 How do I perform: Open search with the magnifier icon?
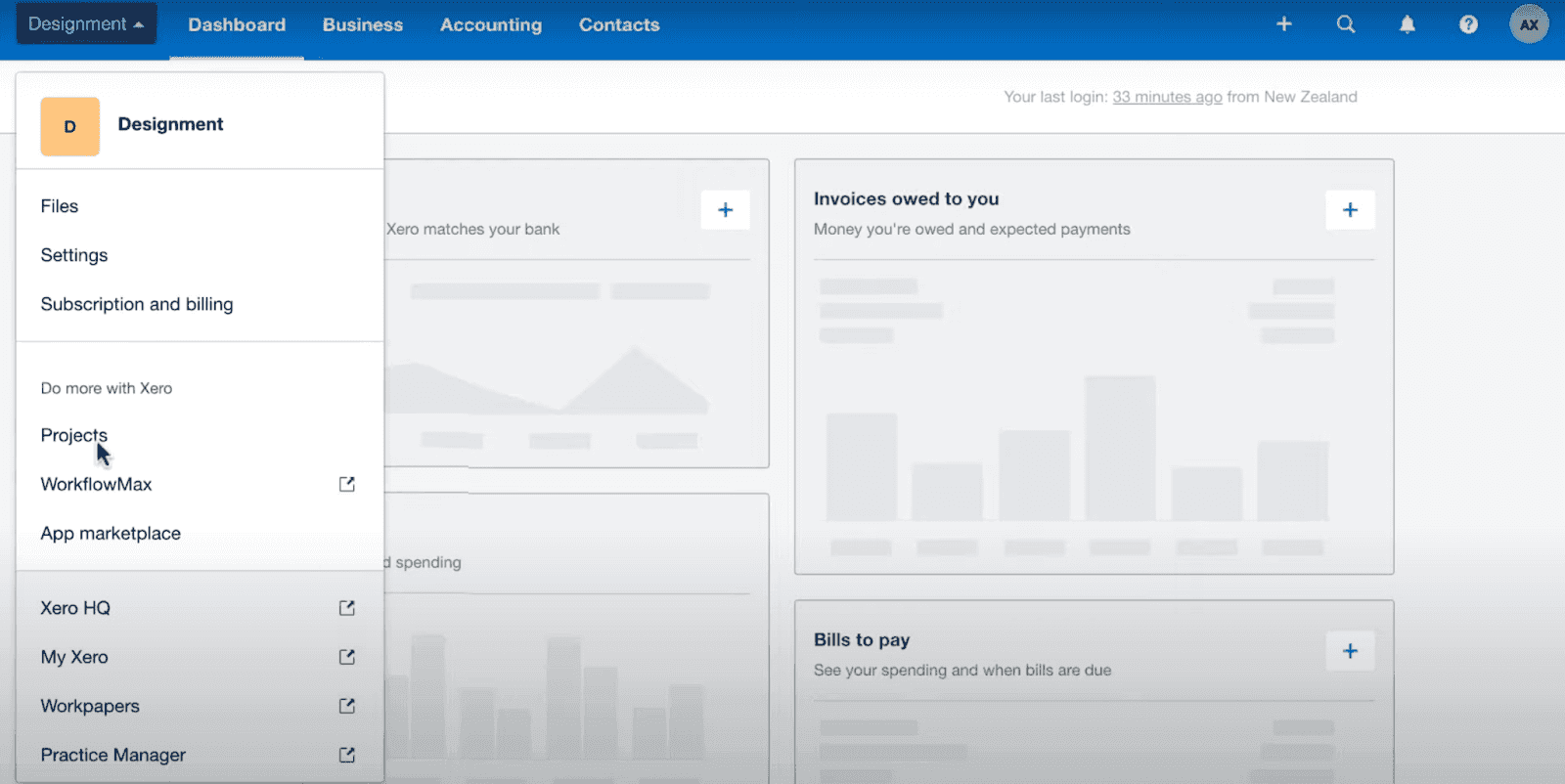point(1346,24)
